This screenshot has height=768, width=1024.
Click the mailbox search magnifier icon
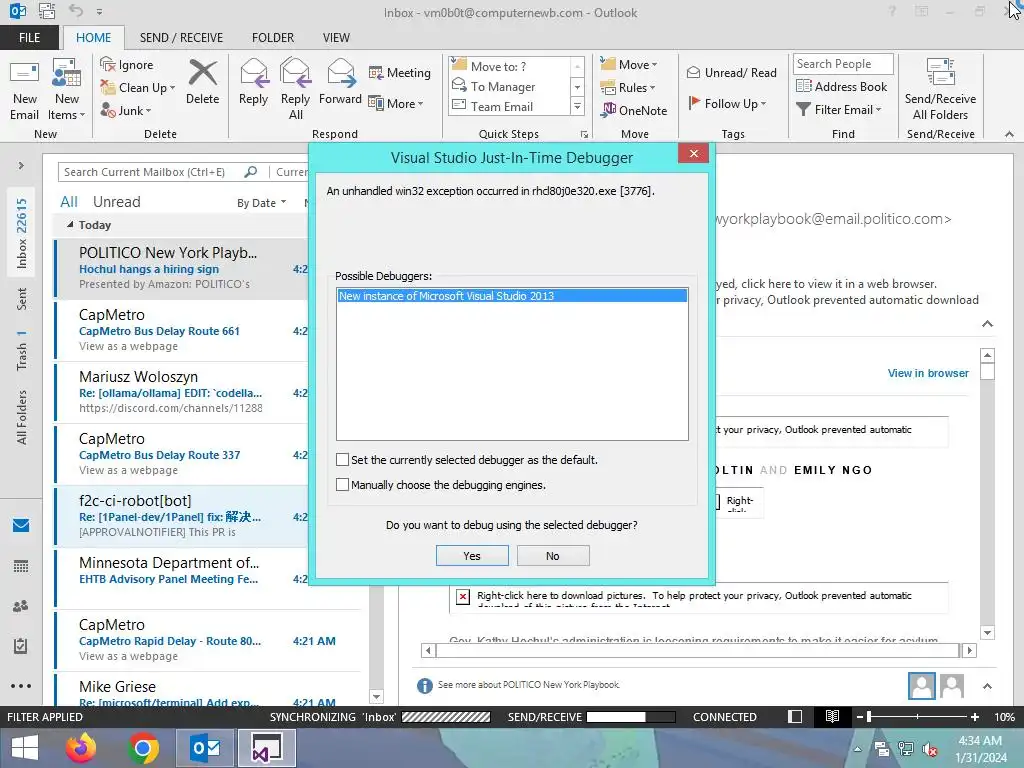250,172
